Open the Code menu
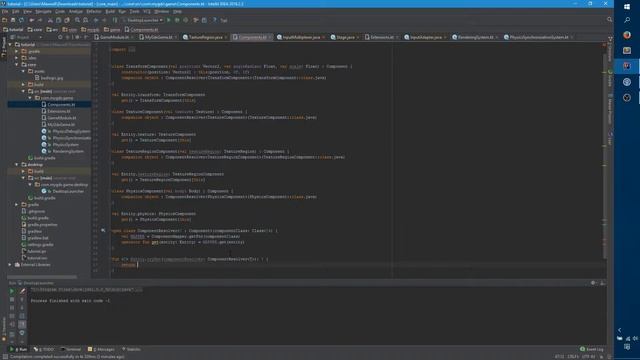This screenshot has height=360, width=640. (60, 11)
